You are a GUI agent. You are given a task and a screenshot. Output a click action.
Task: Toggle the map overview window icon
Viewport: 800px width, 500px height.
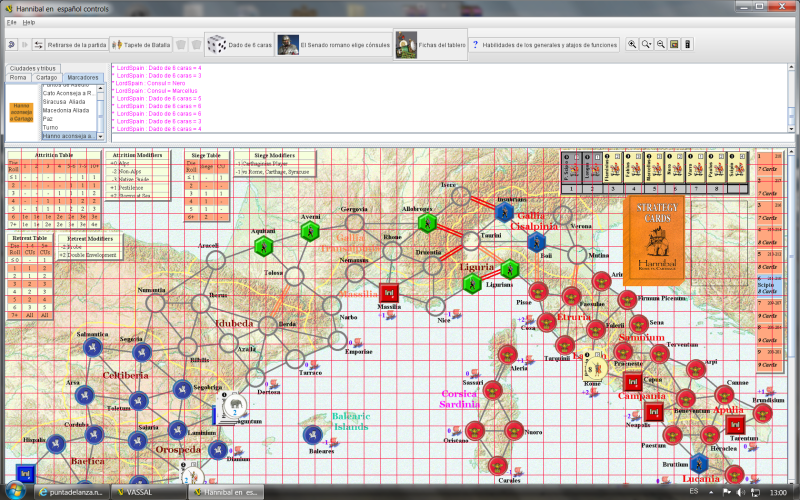[x=674, y=44]
